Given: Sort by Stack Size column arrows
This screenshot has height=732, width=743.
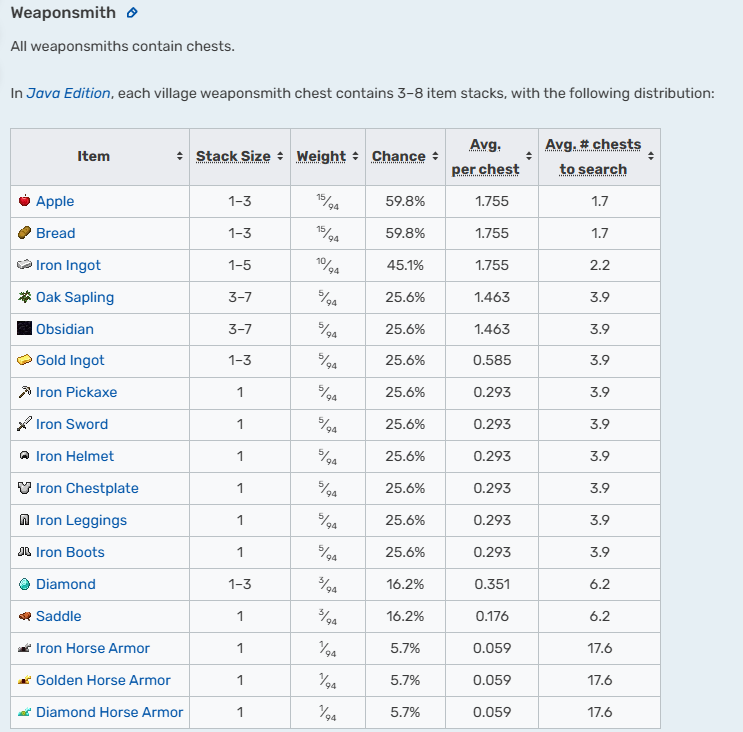Looking at the screenshot, I should (280, 157).
